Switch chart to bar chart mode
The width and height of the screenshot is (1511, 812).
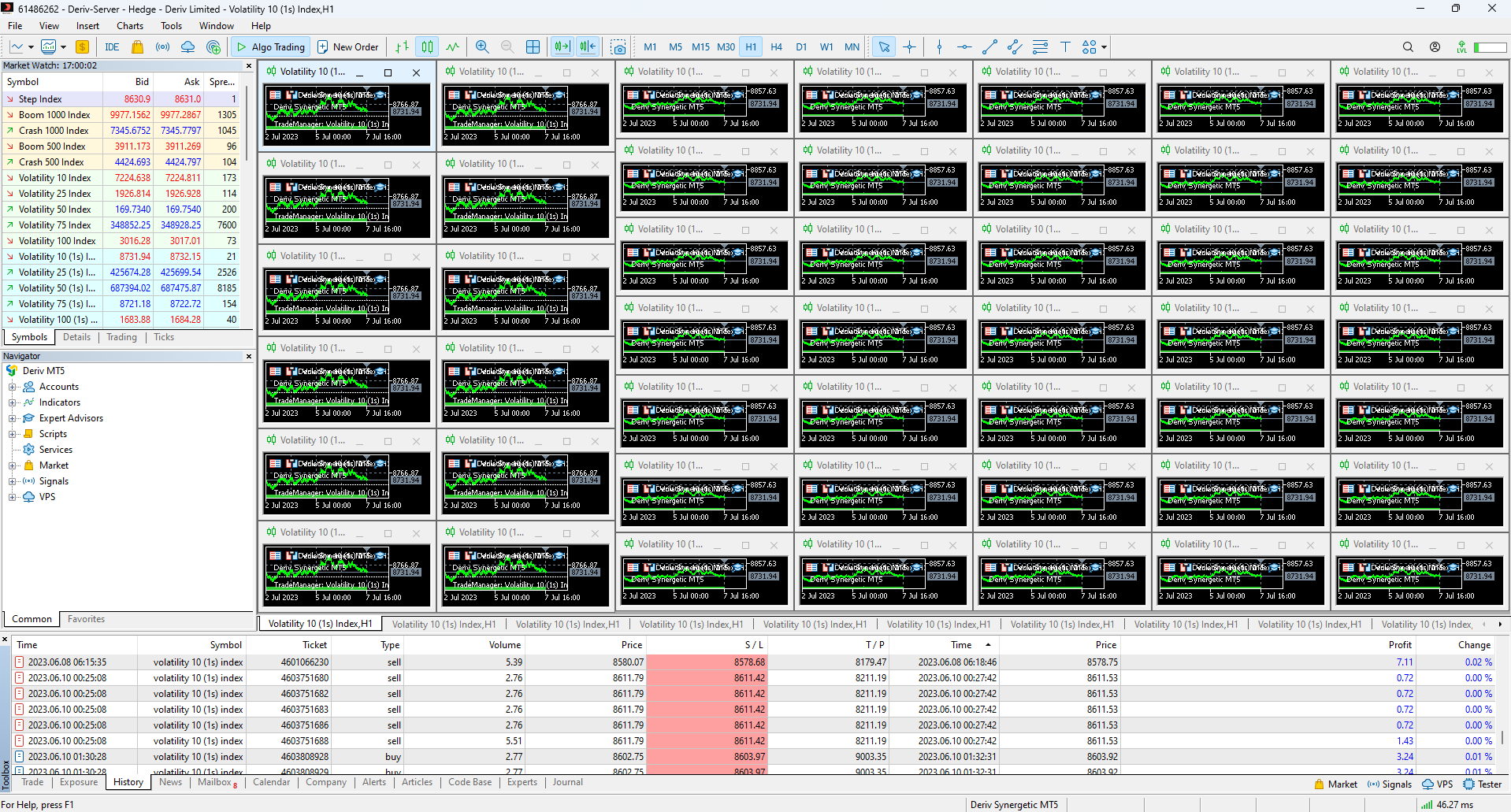tap(402, 47)
